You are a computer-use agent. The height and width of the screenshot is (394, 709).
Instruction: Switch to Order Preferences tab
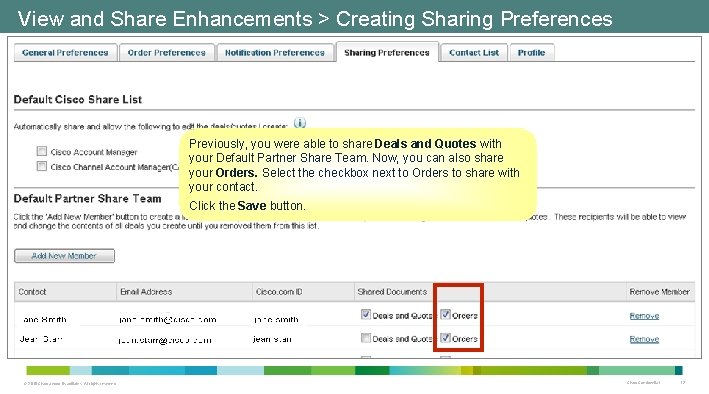(166, 52)
